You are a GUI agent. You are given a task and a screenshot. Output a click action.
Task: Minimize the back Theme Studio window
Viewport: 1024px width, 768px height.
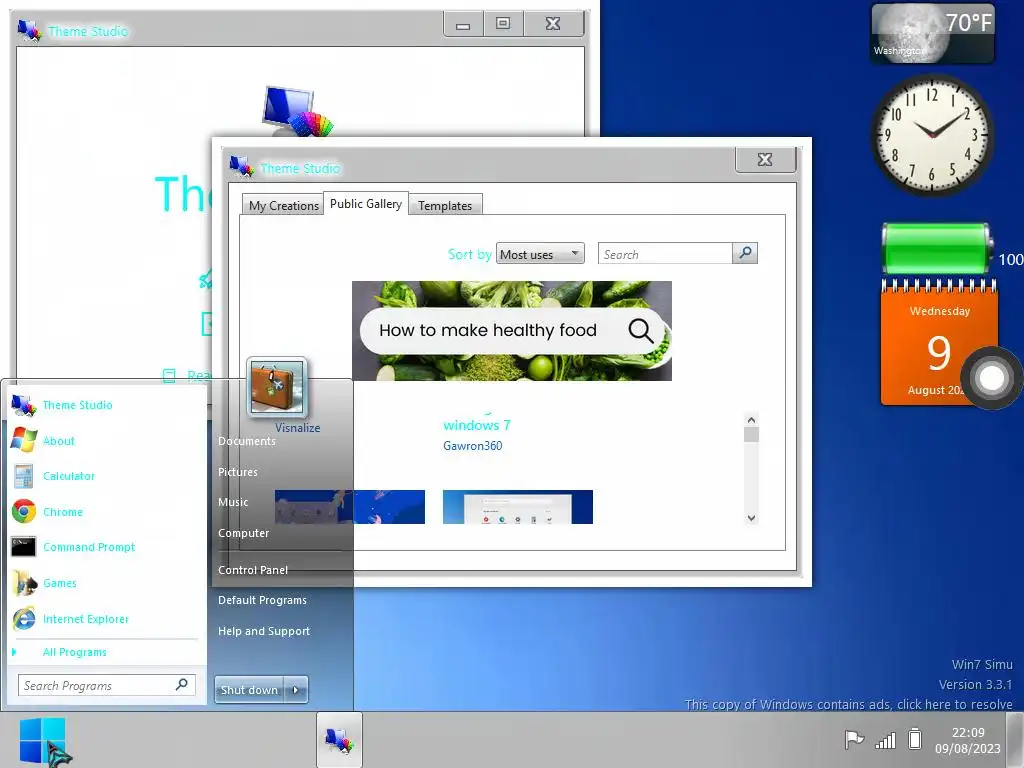click(x=463, y=25)
